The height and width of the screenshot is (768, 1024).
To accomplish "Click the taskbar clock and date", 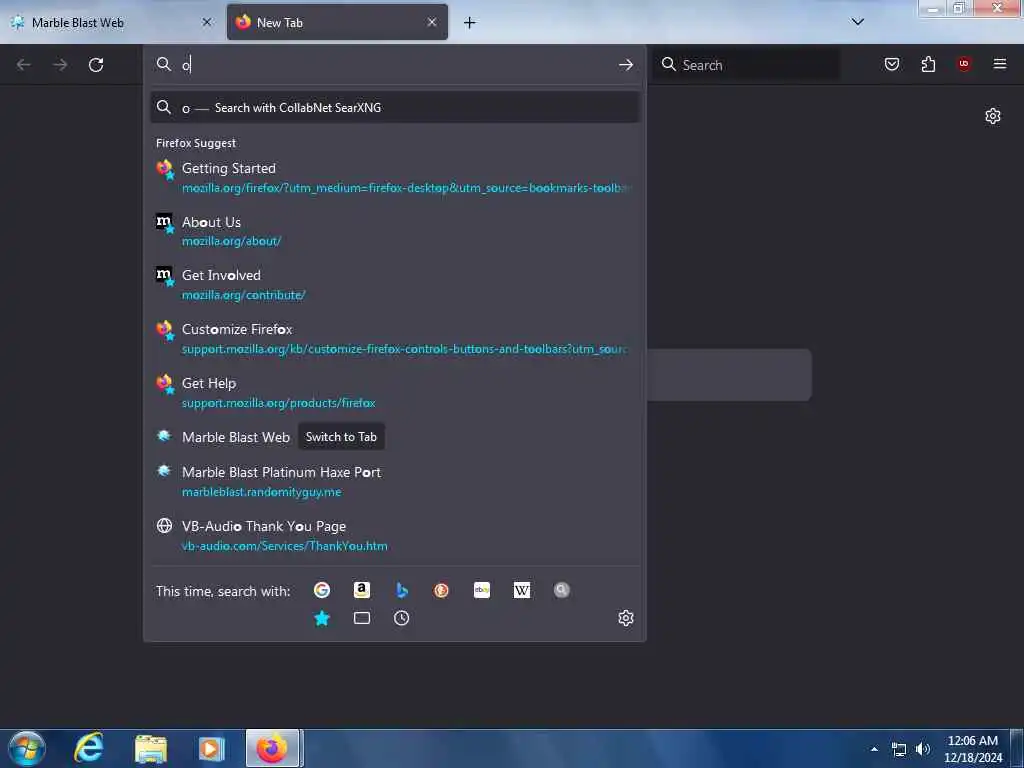I will click(973, 749).
